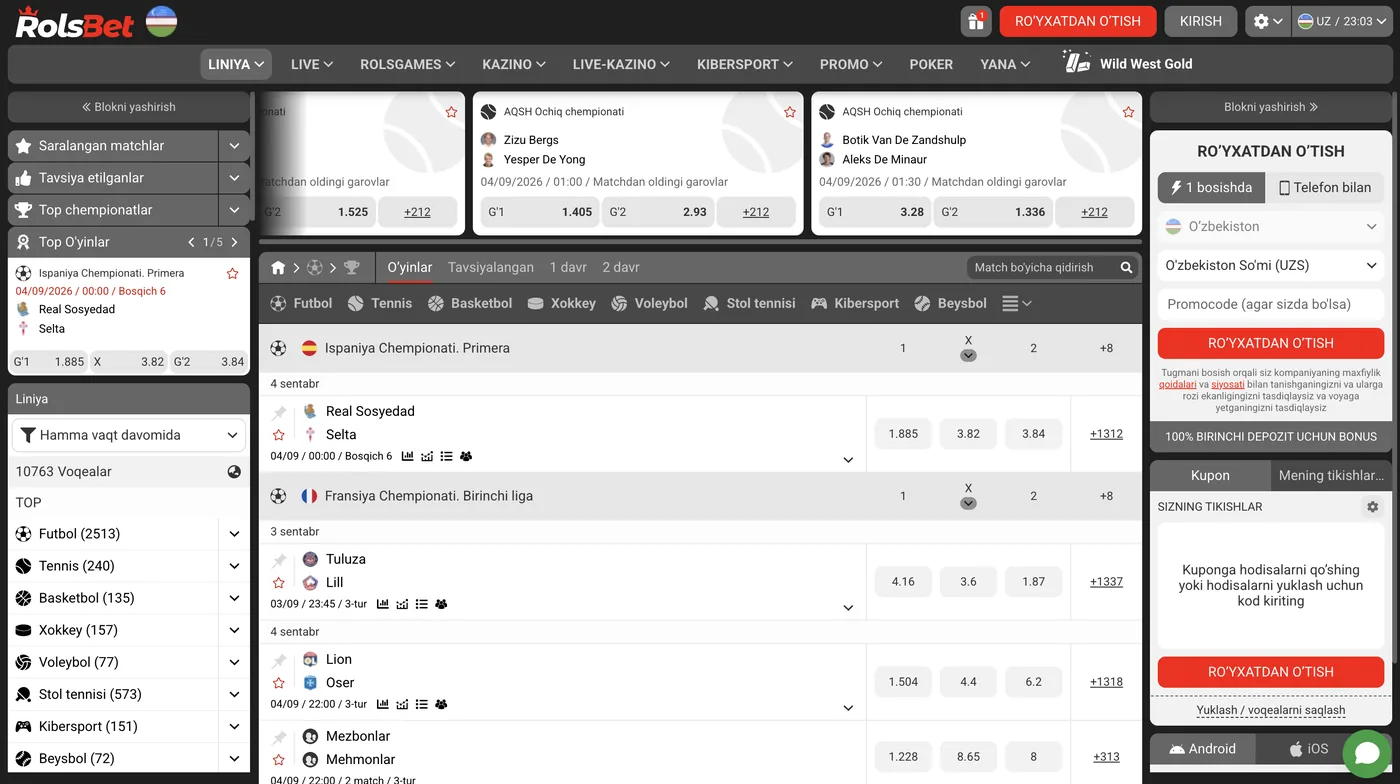Filter by Voleybol sport
1400x784 pixels.
pos(649,303)
